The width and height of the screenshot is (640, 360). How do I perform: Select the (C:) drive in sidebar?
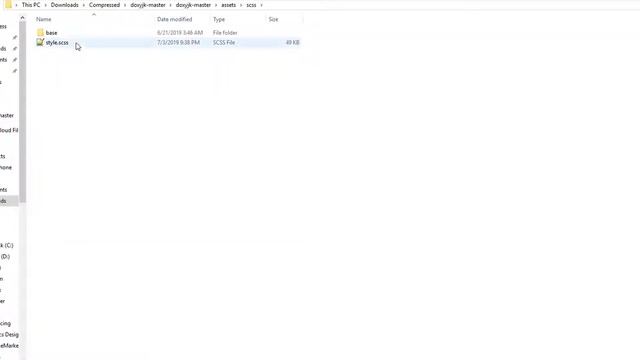(x=7, y=245)
